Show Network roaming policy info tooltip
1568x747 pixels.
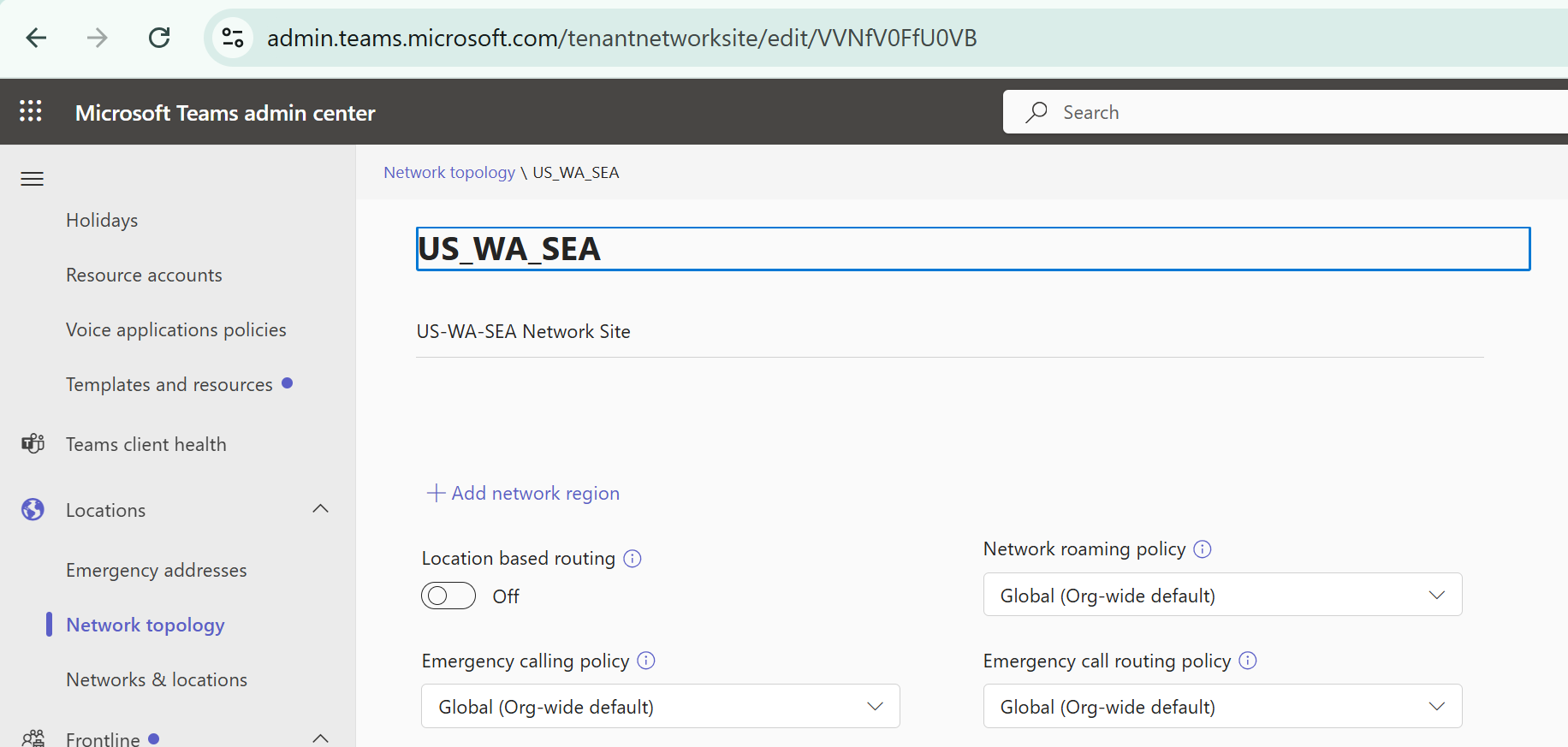pos(1203,549)
